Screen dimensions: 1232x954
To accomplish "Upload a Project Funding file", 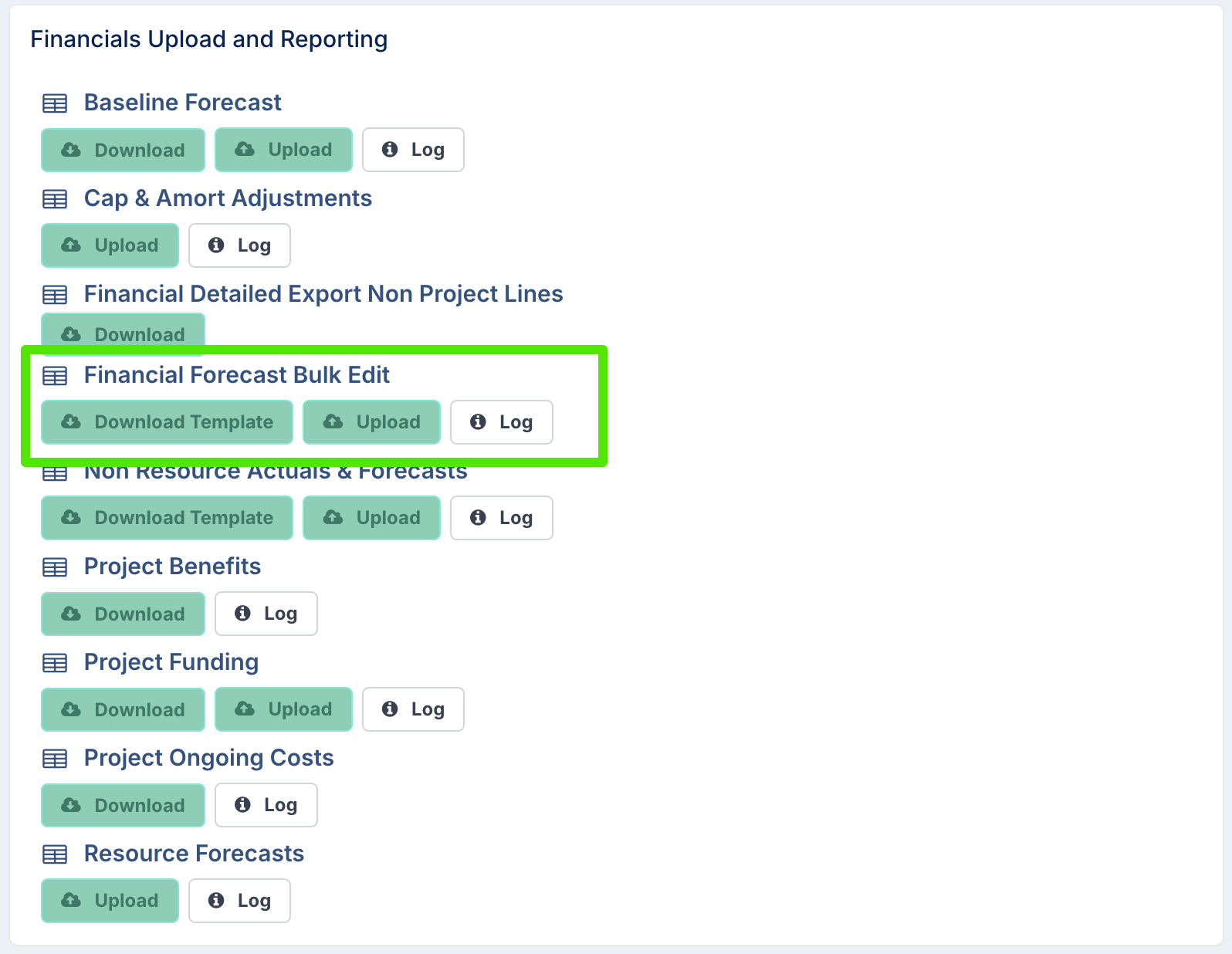I will 283,709.
